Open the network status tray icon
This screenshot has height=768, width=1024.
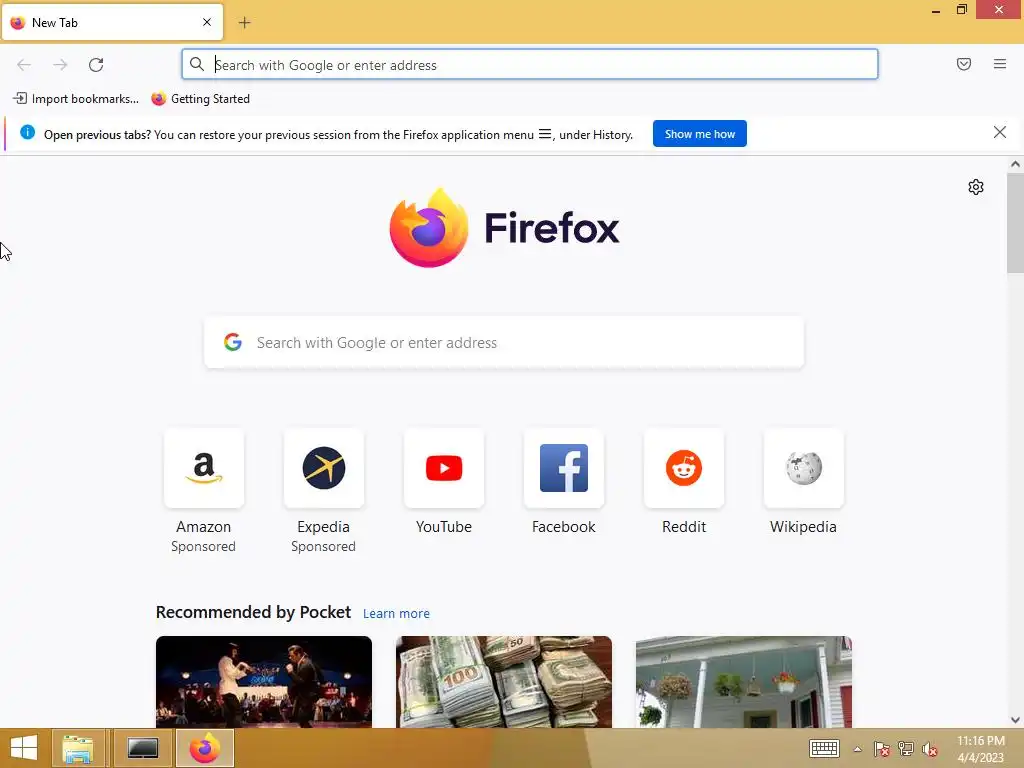click(906, 749)
